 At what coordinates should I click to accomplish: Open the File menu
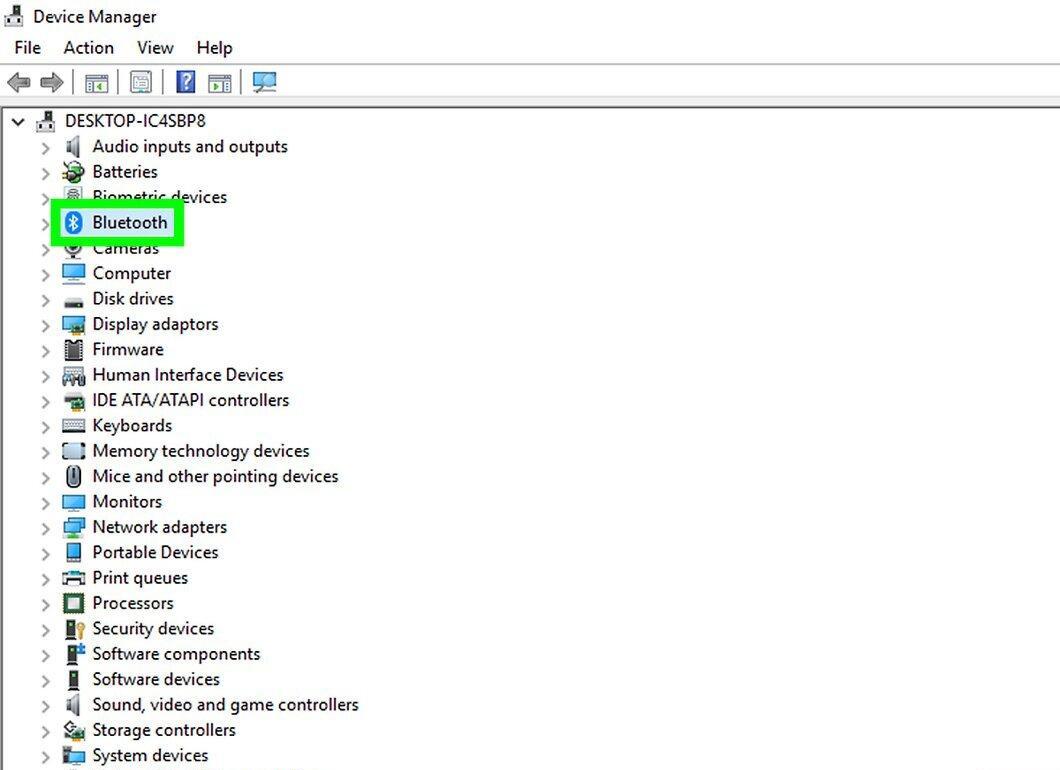coord(28,48)
